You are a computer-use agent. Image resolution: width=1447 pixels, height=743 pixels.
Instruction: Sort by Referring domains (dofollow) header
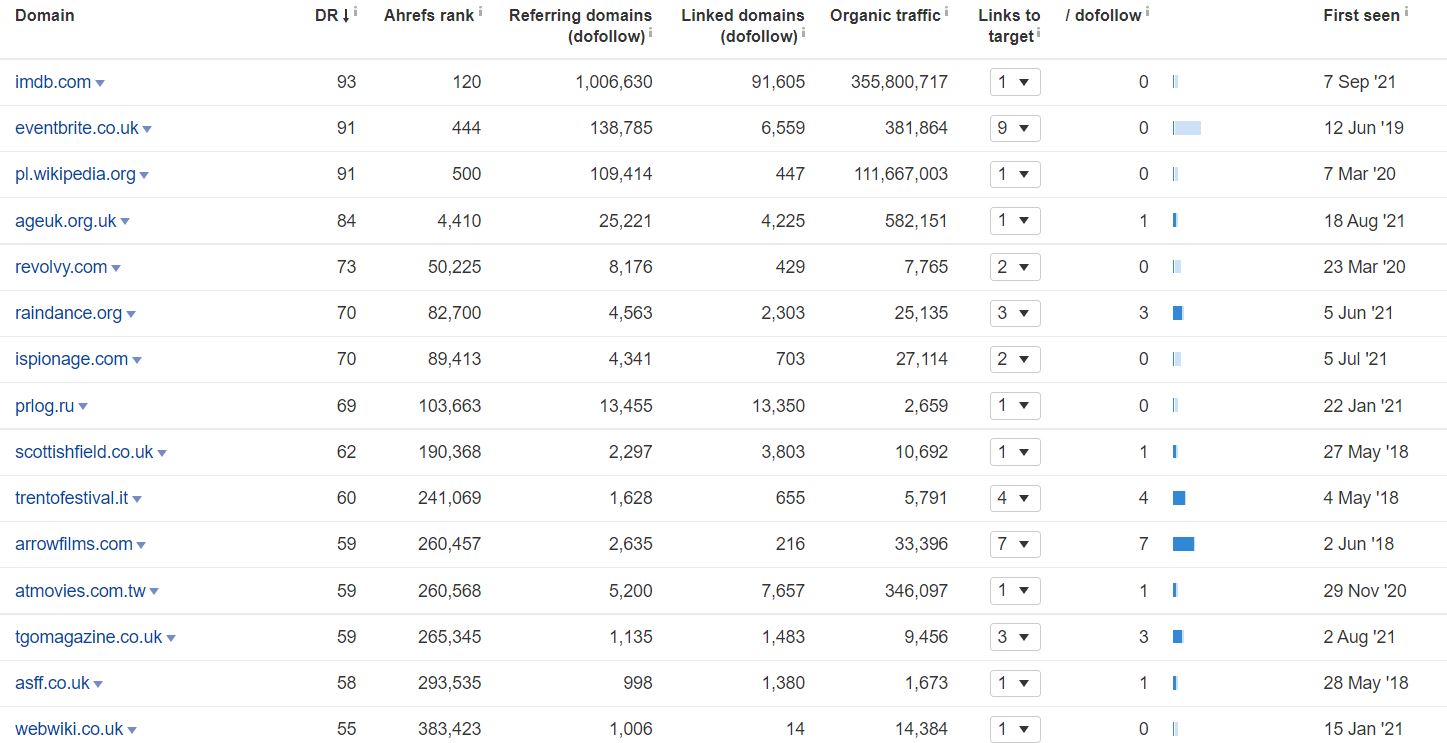coord(580,26)
